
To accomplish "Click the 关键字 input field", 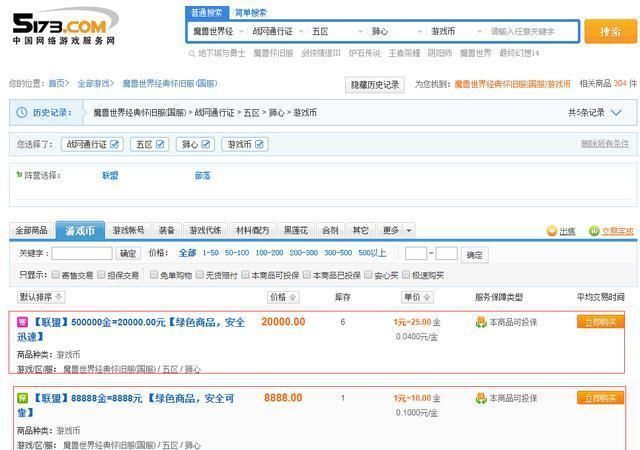I will coord(82,254).
